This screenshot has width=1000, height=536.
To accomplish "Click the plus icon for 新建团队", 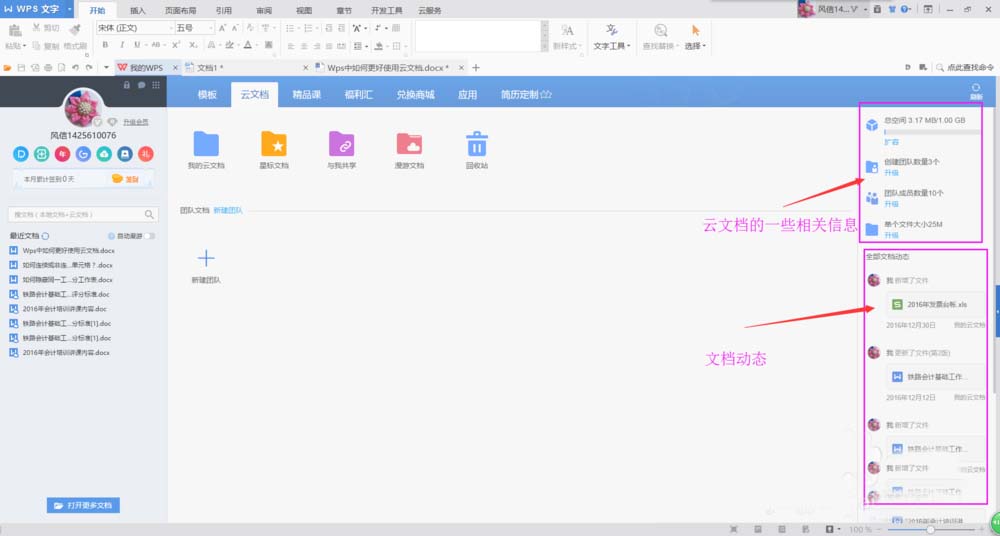I will 206,258.
